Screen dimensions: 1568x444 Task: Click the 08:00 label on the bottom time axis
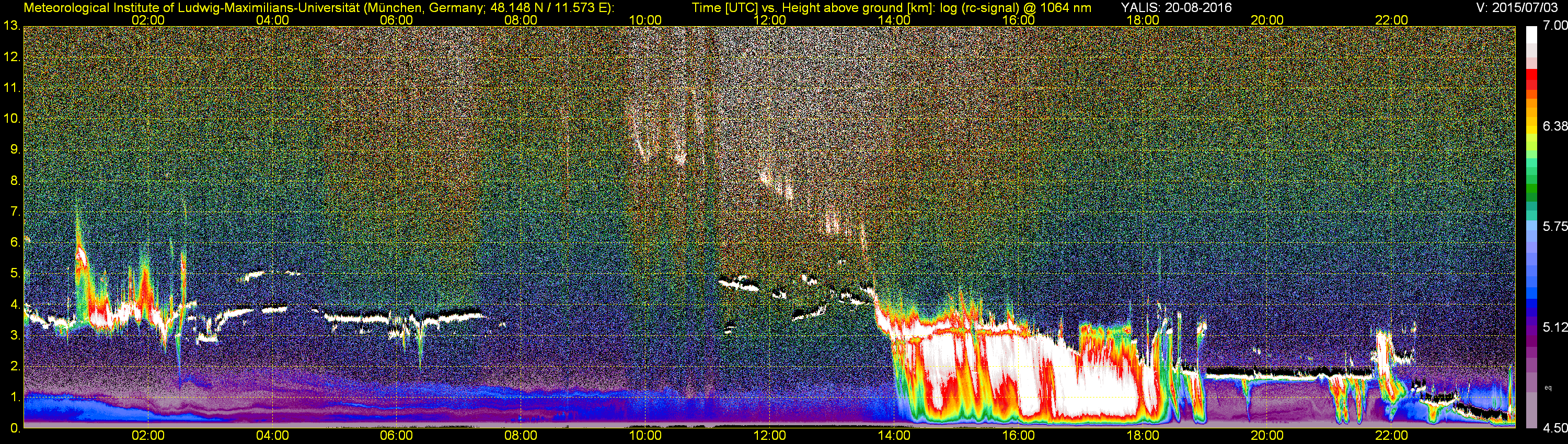click(x=521, y=436)
